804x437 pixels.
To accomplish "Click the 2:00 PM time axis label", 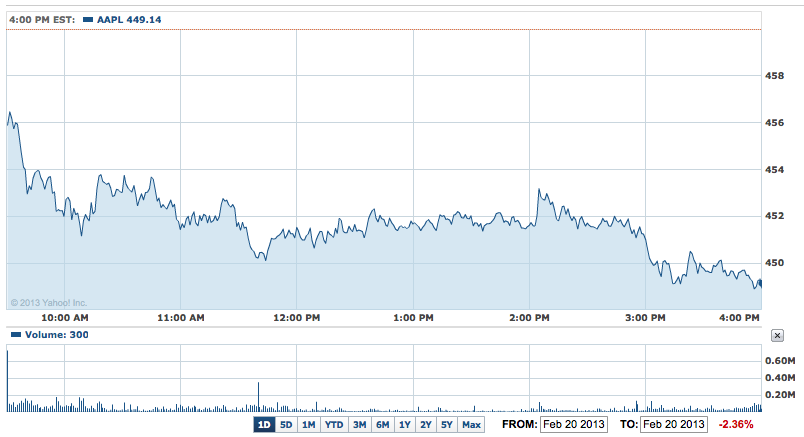I will pyautogui.click(x=529, y=318).
